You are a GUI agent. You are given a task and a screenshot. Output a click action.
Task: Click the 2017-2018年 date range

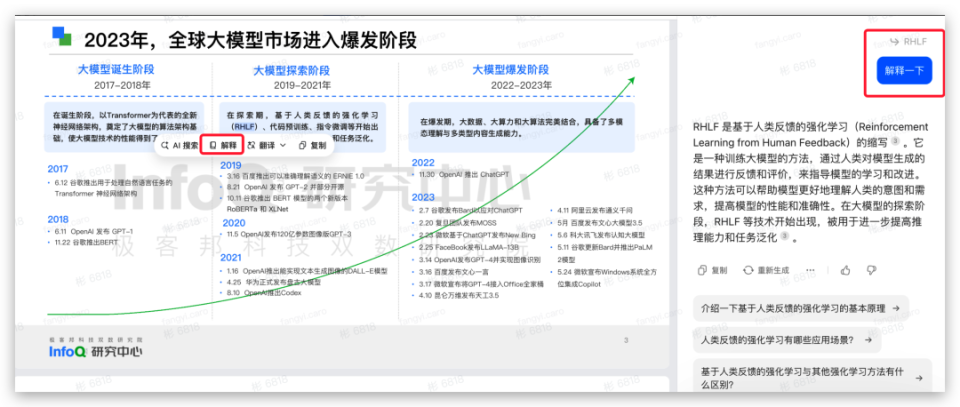122,86
